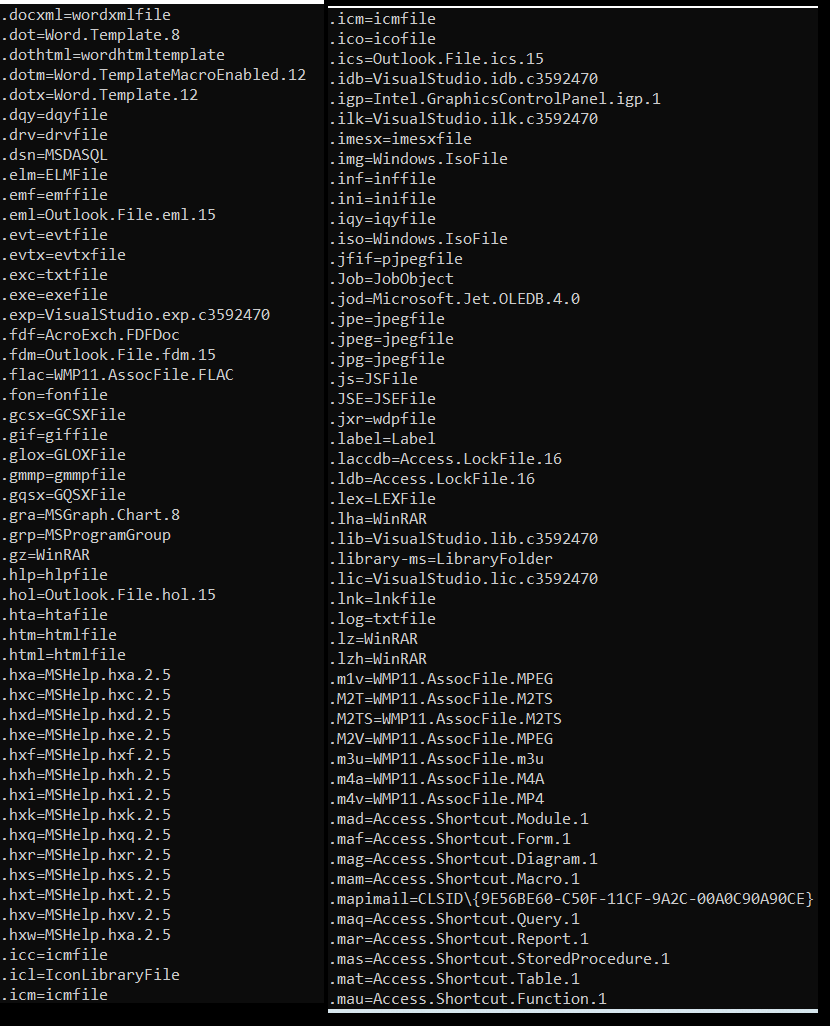Click the .icl=IconLibraryFile entry

pyautogui.click(x=90, y=975)
